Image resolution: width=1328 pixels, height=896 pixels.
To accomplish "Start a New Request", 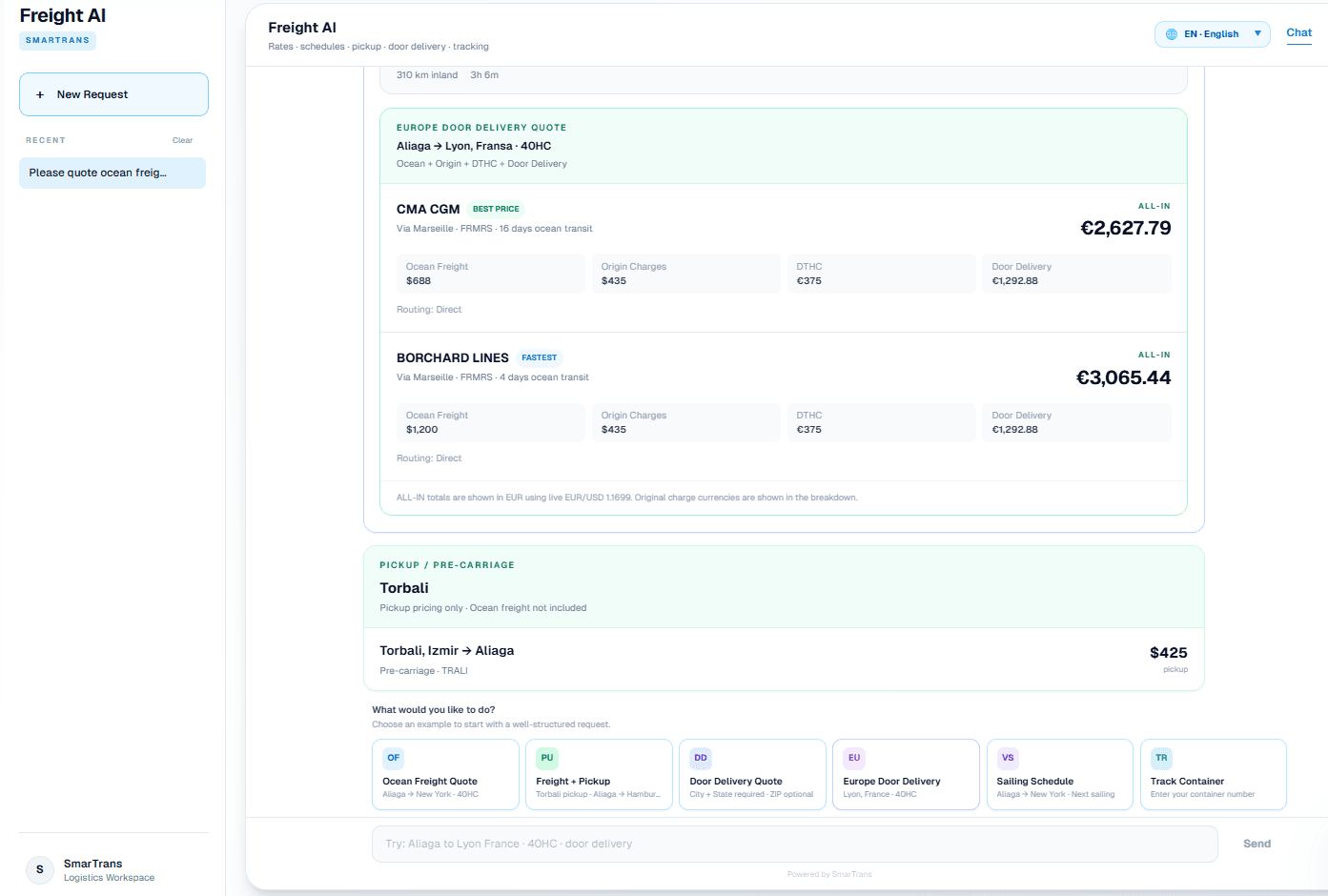I will [113, 94].
